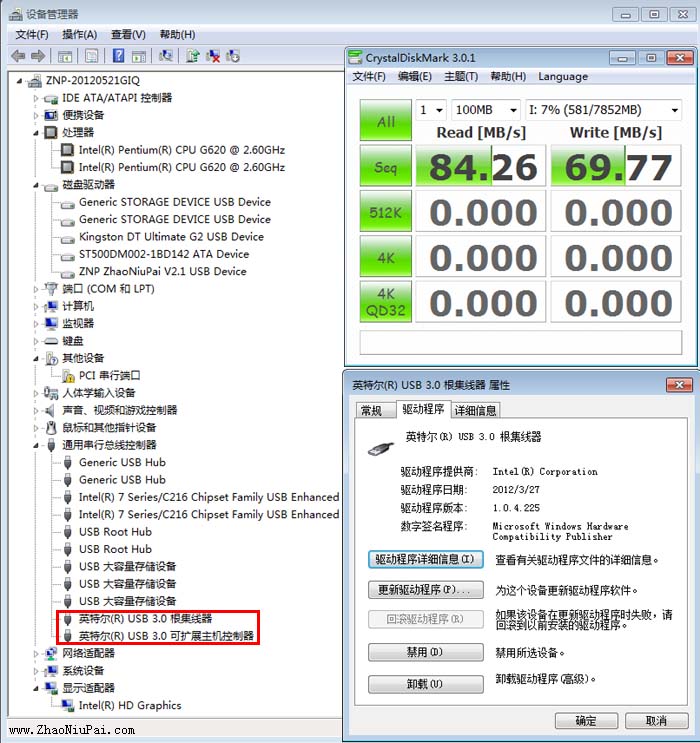Click the 鼠标和其他指针设备 mouse category icon

point(51,428)
